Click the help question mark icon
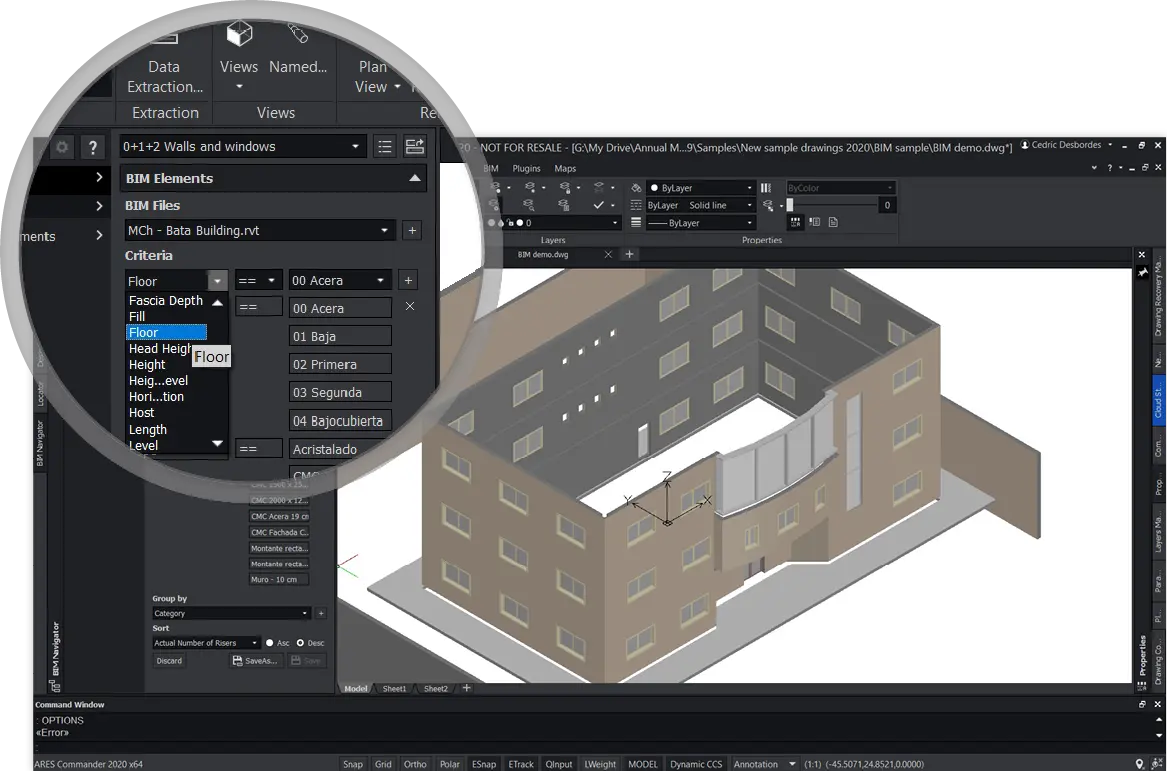 pos(92,147)
